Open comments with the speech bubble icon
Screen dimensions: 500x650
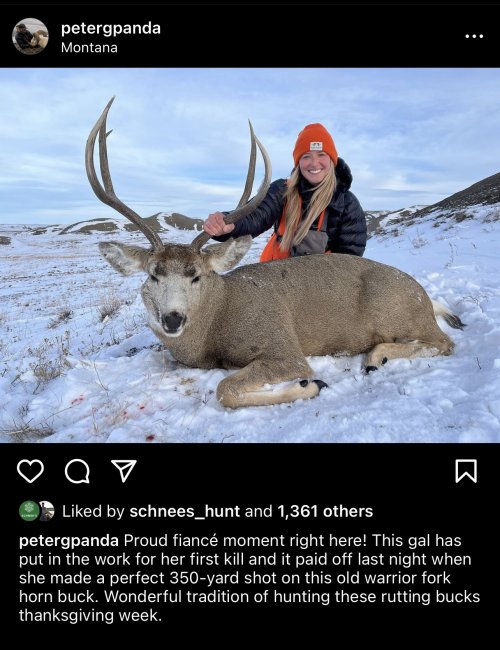tap(77, 471)
